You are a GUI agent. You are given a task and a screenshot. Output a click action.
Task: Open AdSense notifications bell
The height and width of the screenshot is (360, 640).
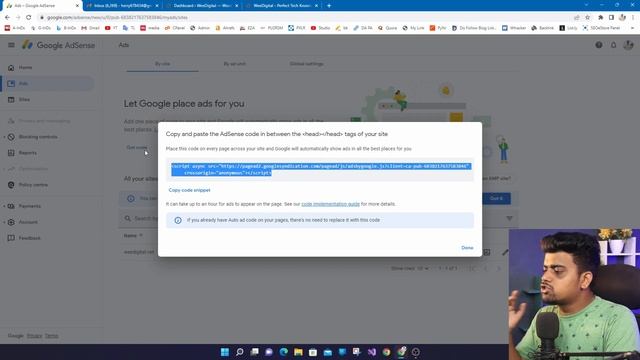pyautogui.click(x=613, y=45)
